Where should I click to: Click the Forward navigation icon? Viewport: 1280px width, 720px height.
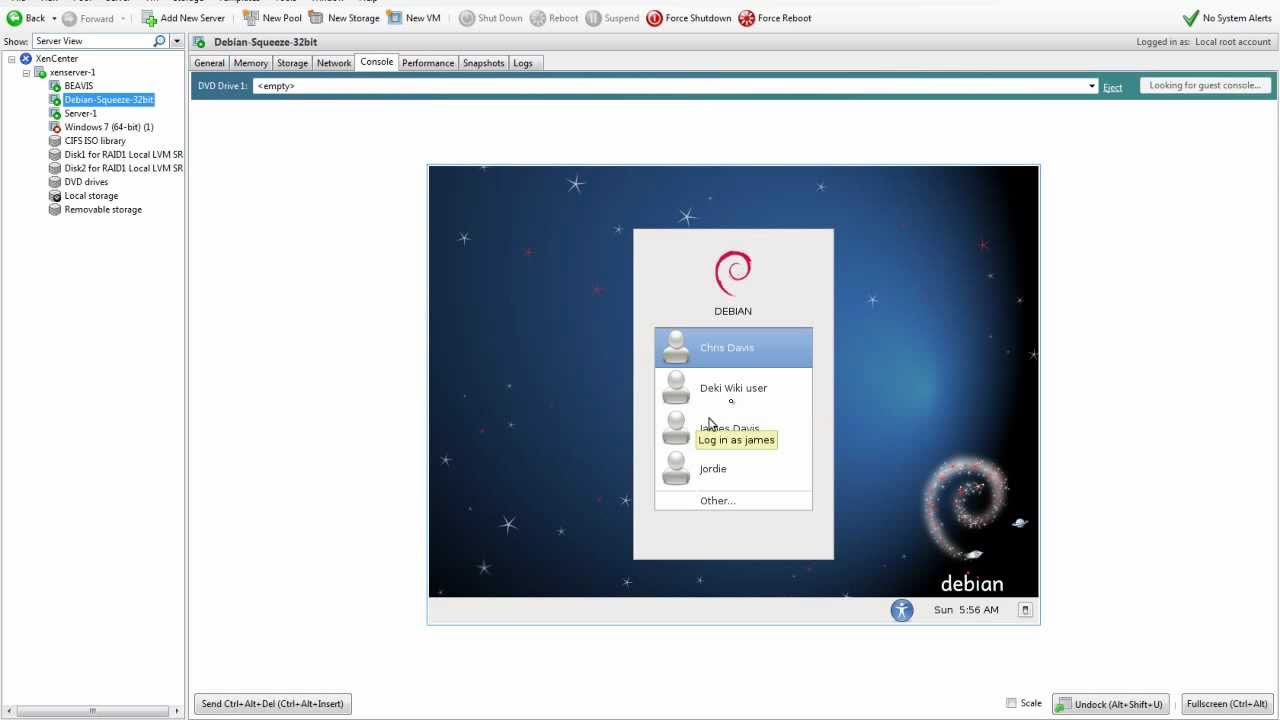point(69,18)
